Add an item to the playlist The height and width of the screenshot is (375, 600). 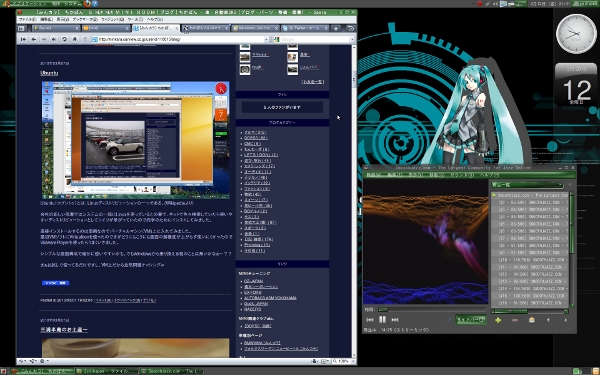click(498, 320)
